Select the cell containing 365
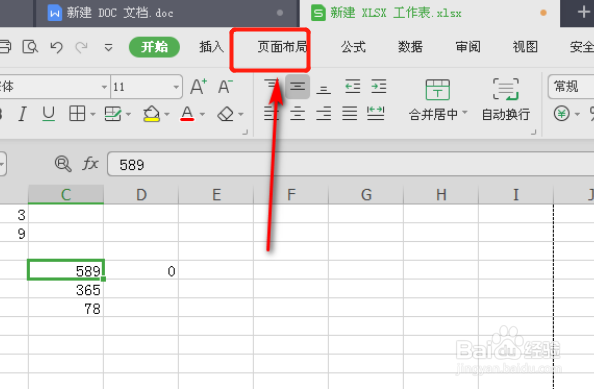This screenshot has height=389, width=594. pos(66,289)
